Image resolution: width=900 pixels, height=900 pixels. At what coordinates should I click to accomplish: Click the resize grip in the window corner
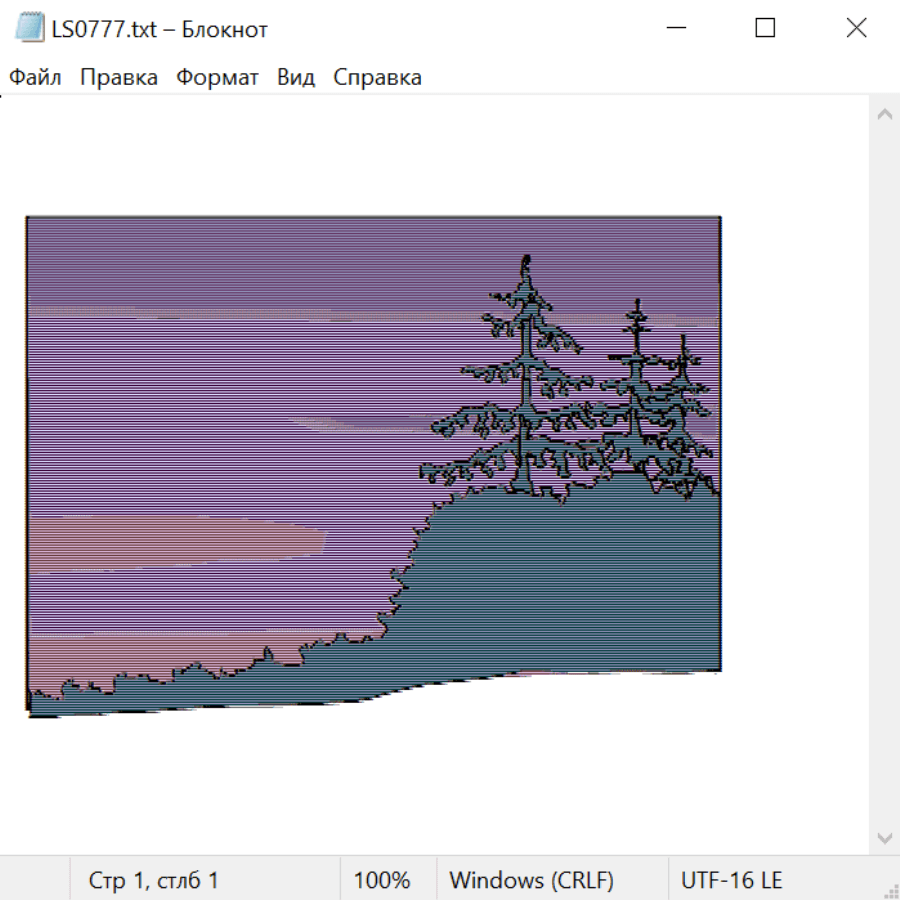(x=890, y=890)
